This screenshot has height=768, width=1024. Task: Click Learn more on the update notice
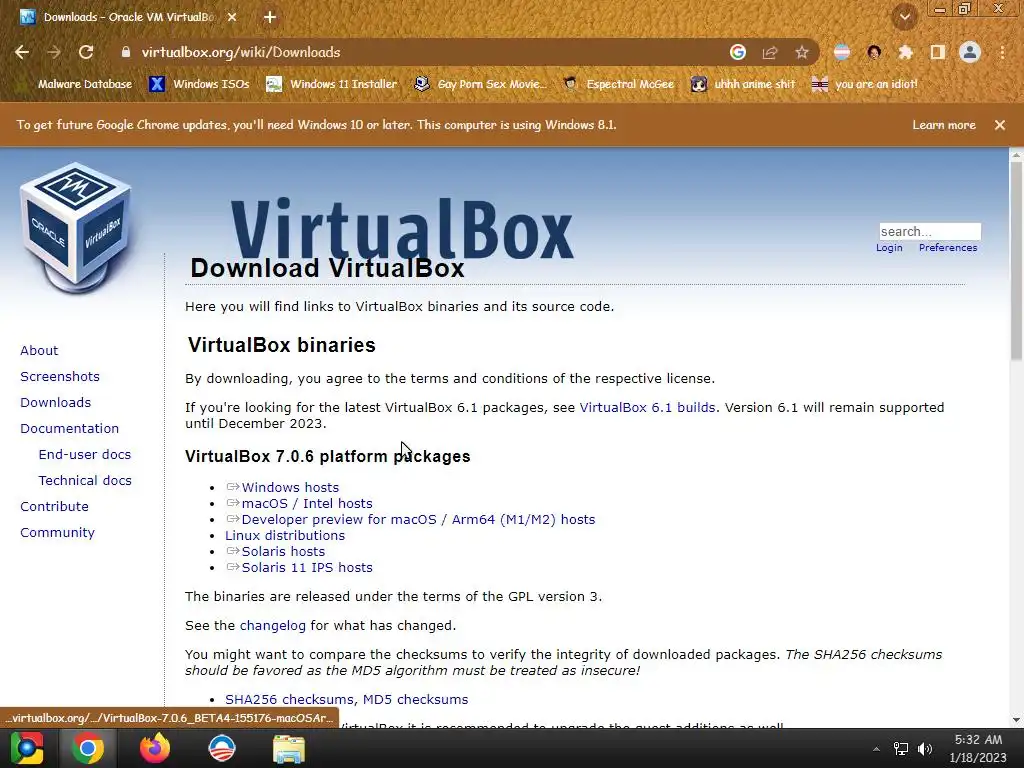[x=944, y=125]
